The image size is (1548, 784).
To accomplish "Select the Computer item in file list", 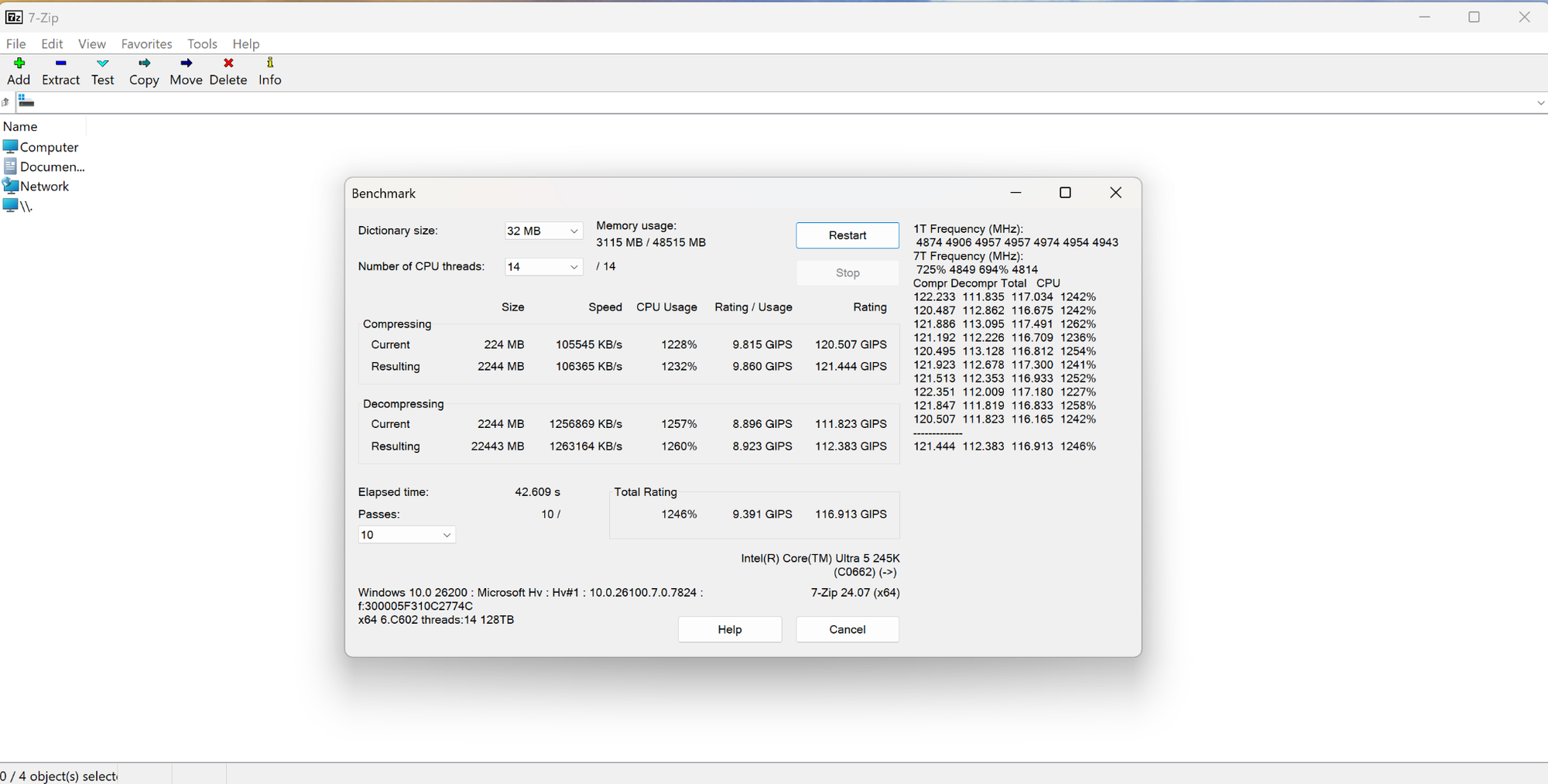I will [48, 147].
